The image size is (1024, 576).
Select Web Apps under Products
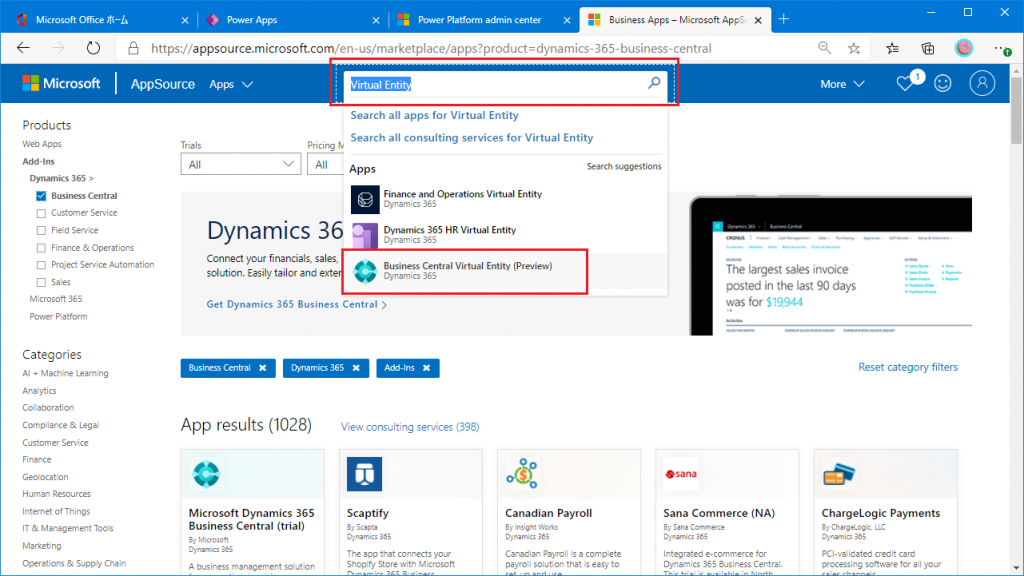pos(42,144)
